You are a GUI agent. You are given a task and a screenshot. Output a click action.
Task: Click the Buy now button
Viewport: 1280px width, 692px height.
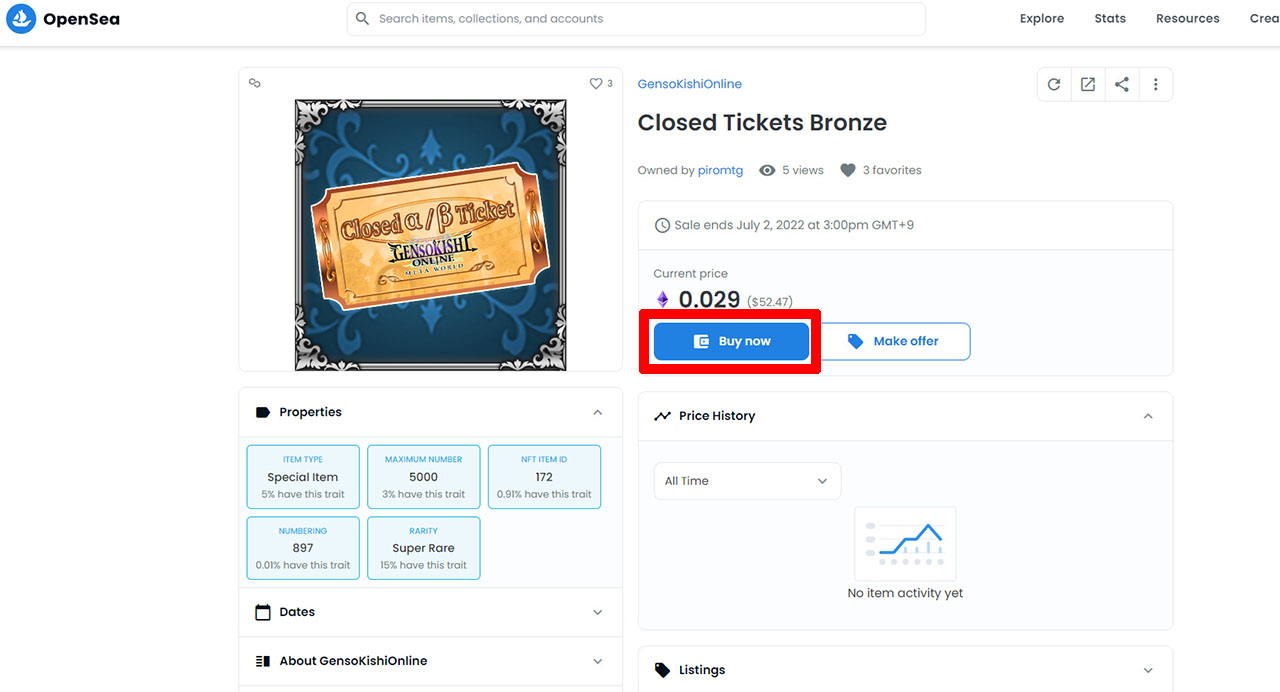(731, 341)
